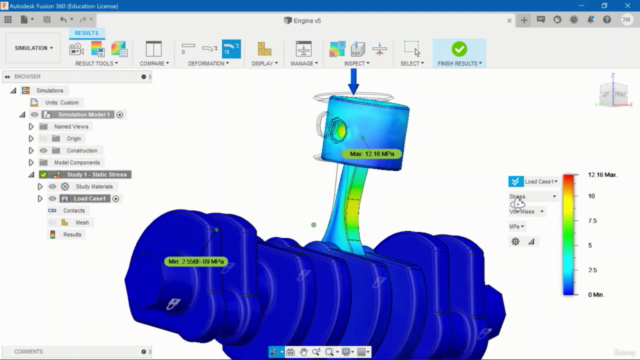This screenshot has width=640, height=360.
Task: Open the Display menu
Action: point(265,64)
